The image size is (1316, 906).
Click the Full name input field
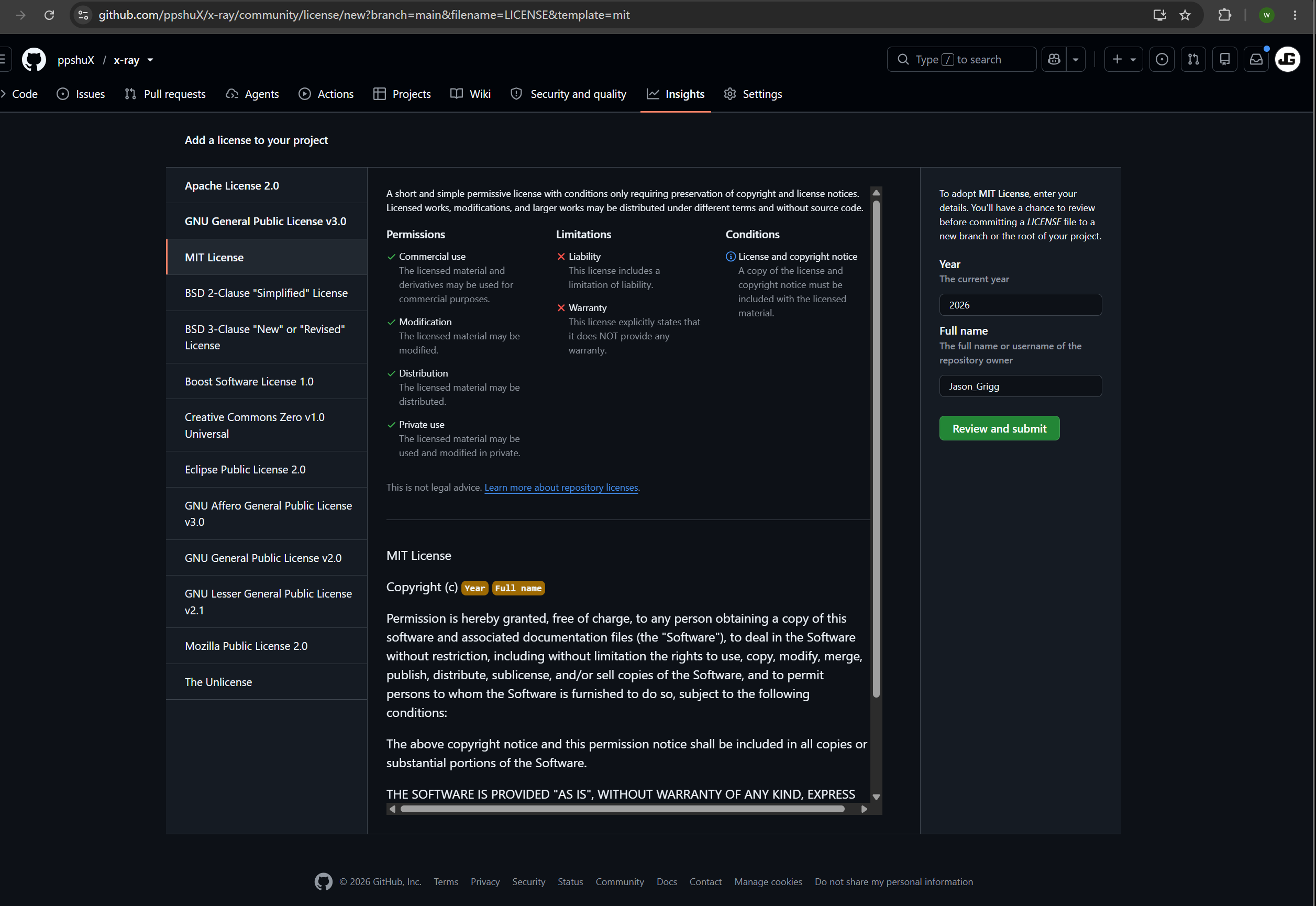pyautogui.click(x=1020, y=386)
